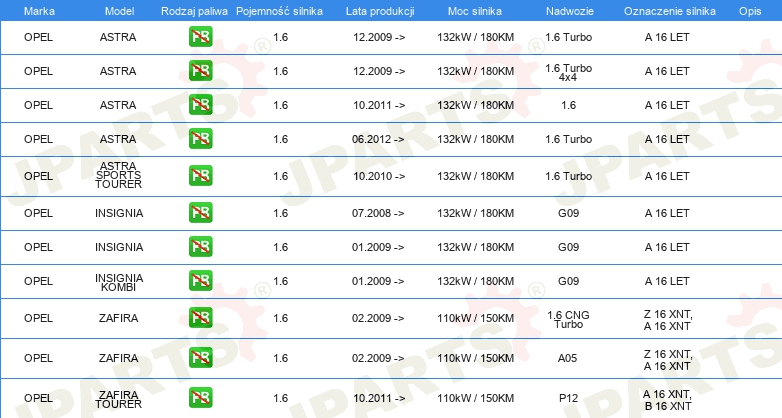This screenshot has height=418, width=782.
Task: Click the '1.6 CNG Turbo' body cell
Action: tap(569, 319)
